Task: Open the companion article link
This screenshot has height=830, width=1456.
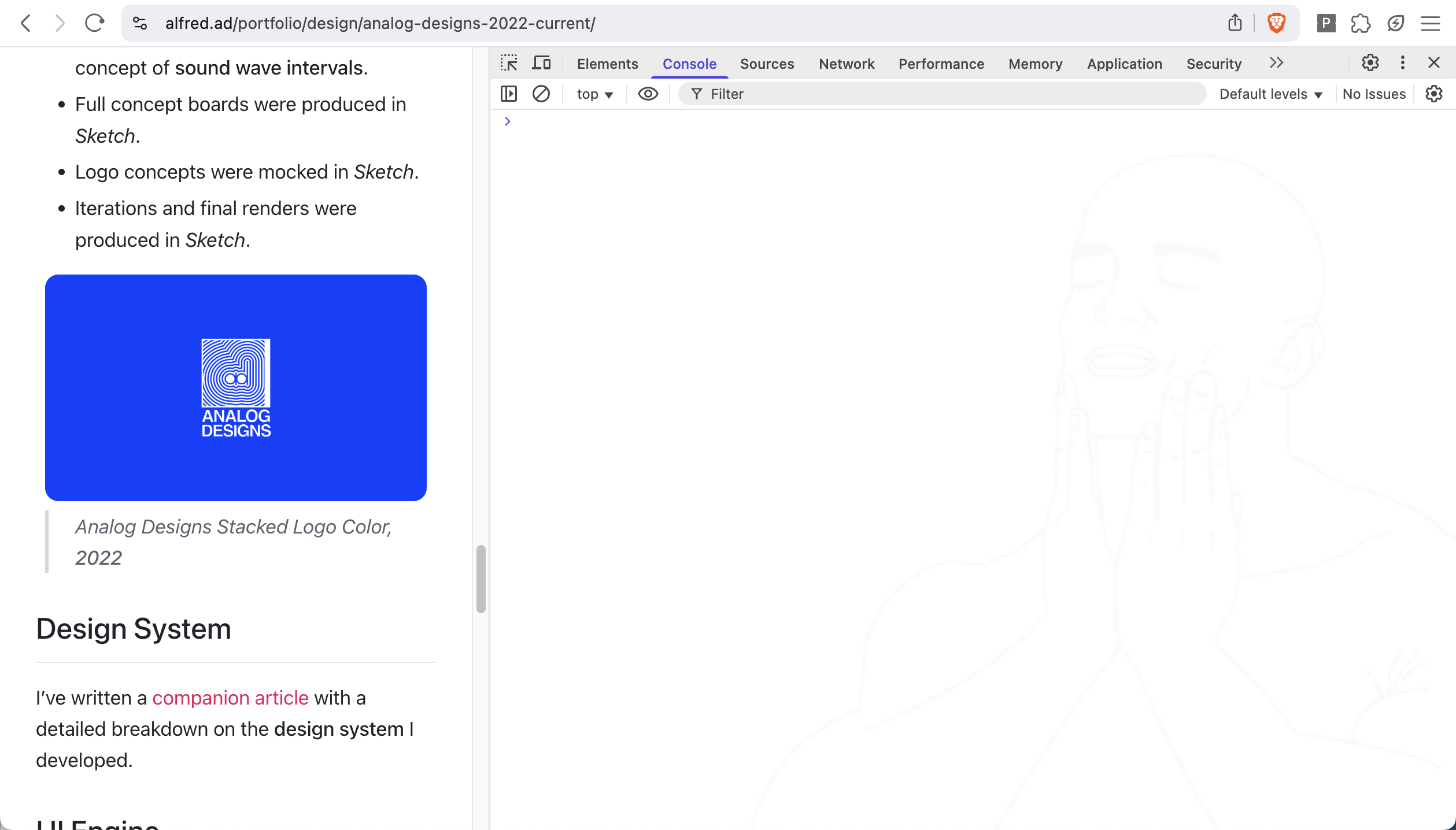Action: click(230, 698)
